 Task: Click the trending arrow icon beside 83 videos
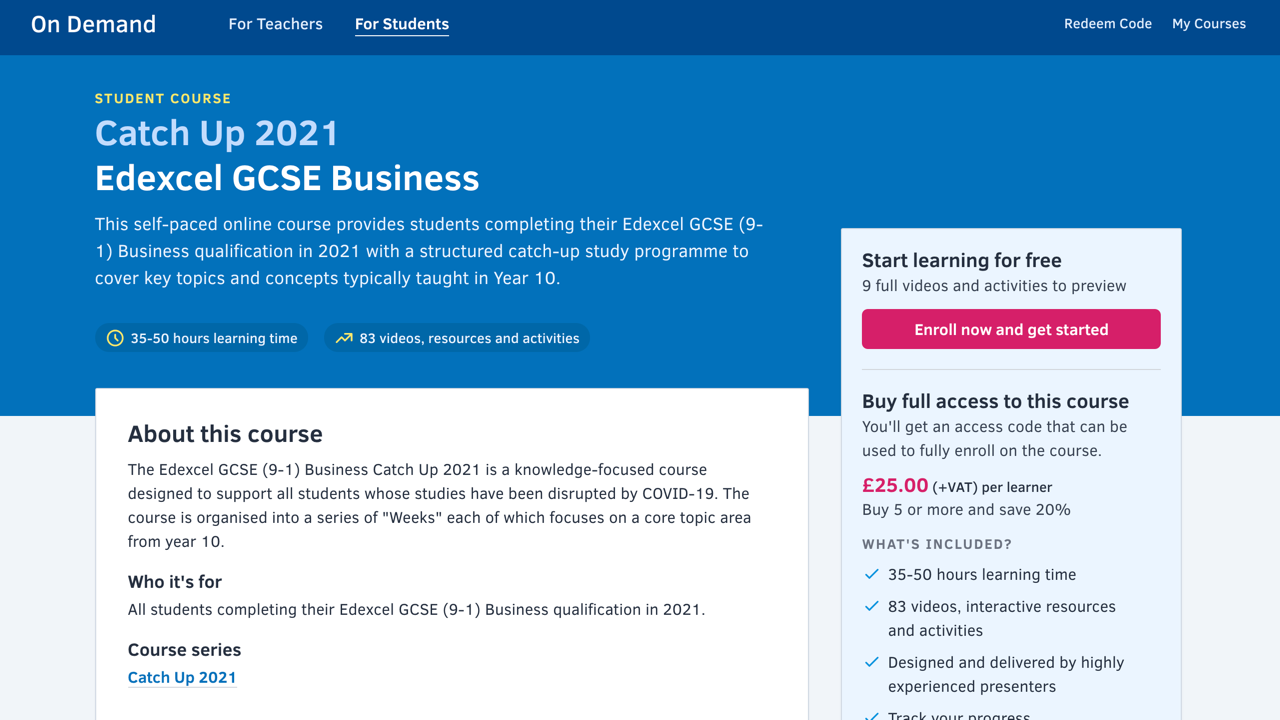coord(344,338)
